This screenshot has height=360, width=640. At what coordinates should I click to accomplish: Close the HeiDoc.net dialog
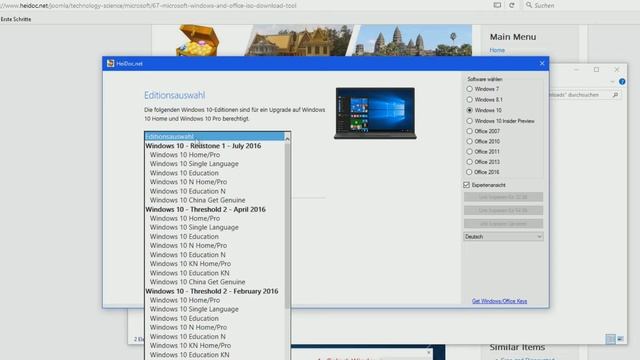click(x=542, y=64)
